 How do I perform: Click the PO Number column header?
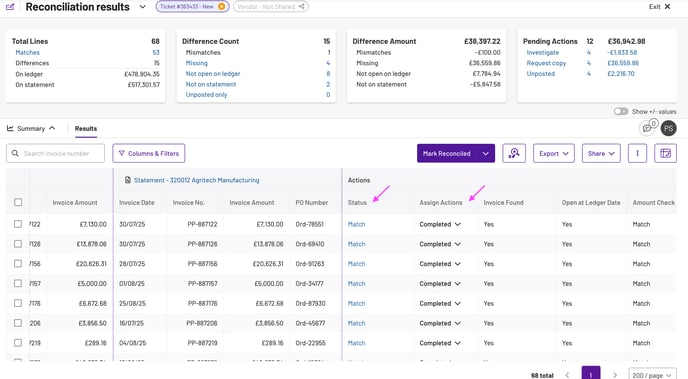pos(312,203)
